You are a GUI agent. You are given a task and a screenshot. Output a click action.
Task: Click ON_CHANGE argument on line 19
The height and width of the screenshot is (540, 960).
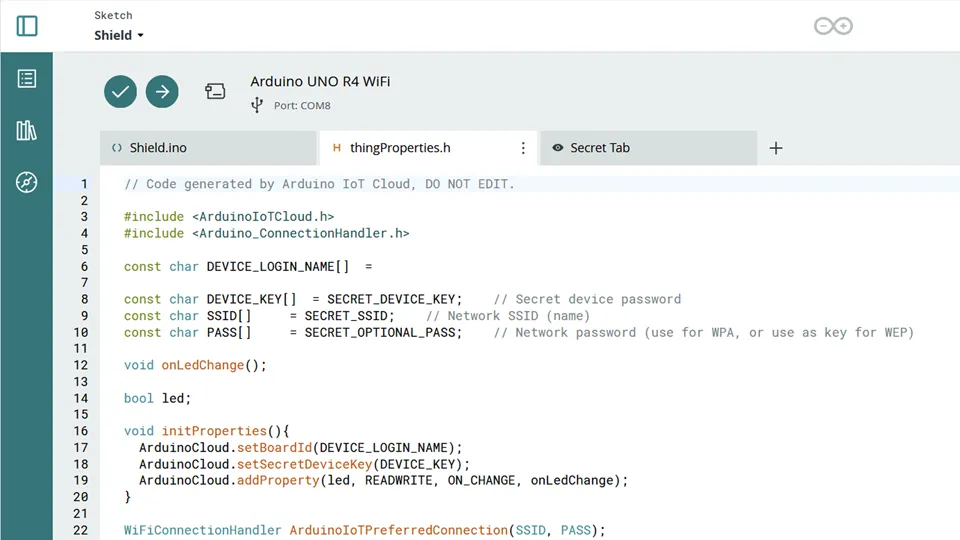(481, 481)
